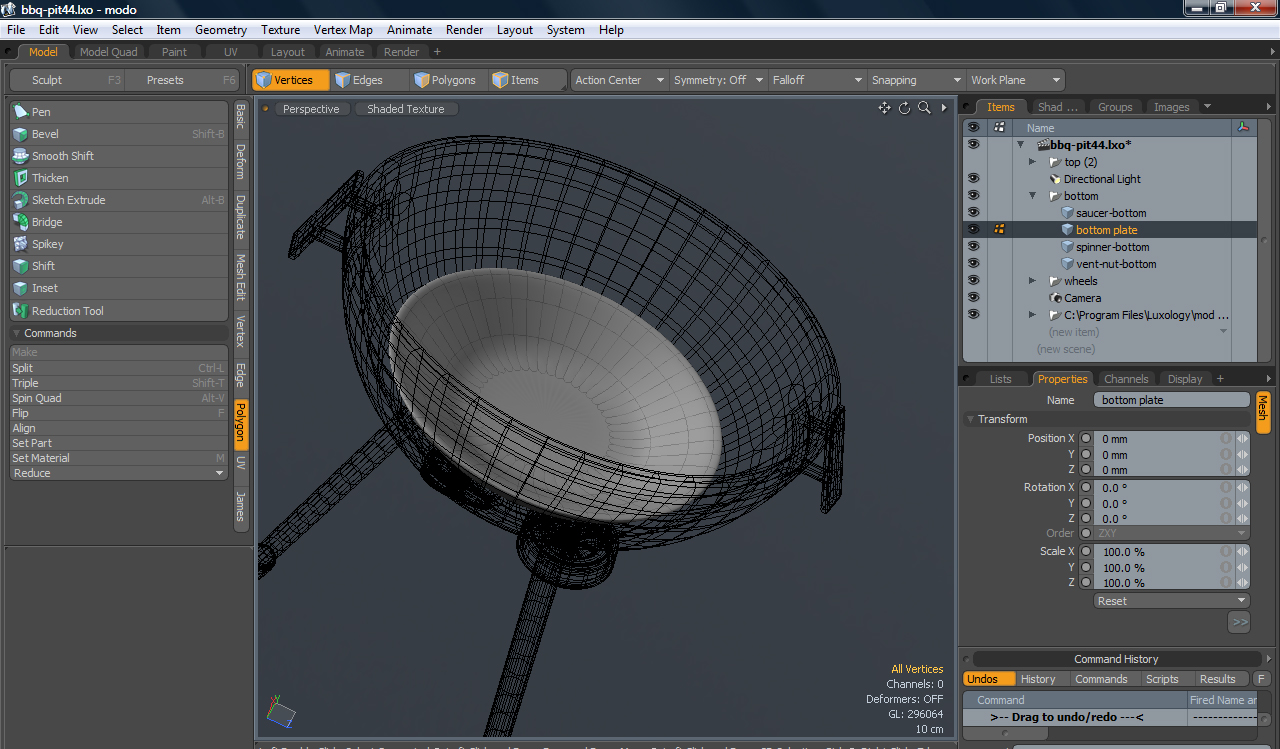Open the Reduction Tool
This screenshot has width=1280, height=749.
tap(119, 311)
